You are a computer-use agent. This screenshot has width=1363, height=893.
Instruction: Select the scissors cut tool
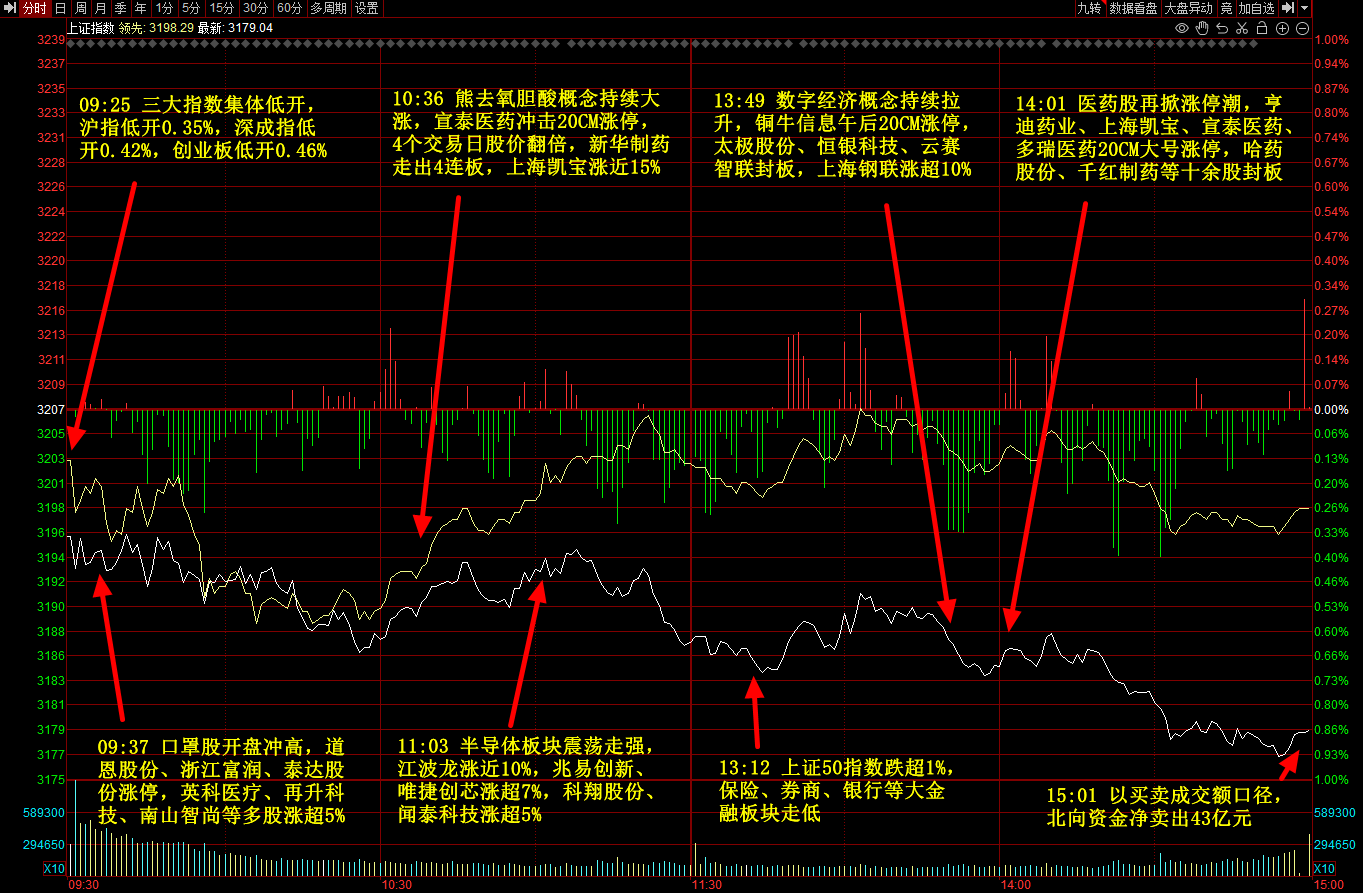[x=1243, y=29]
